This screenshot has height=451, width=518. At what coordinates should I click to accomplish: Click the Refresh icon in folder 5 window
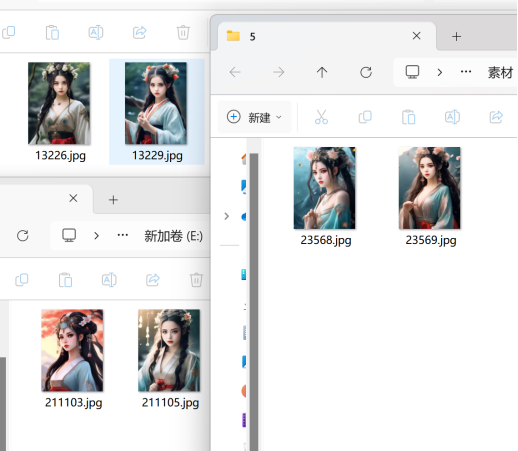(x=366, y=72)
